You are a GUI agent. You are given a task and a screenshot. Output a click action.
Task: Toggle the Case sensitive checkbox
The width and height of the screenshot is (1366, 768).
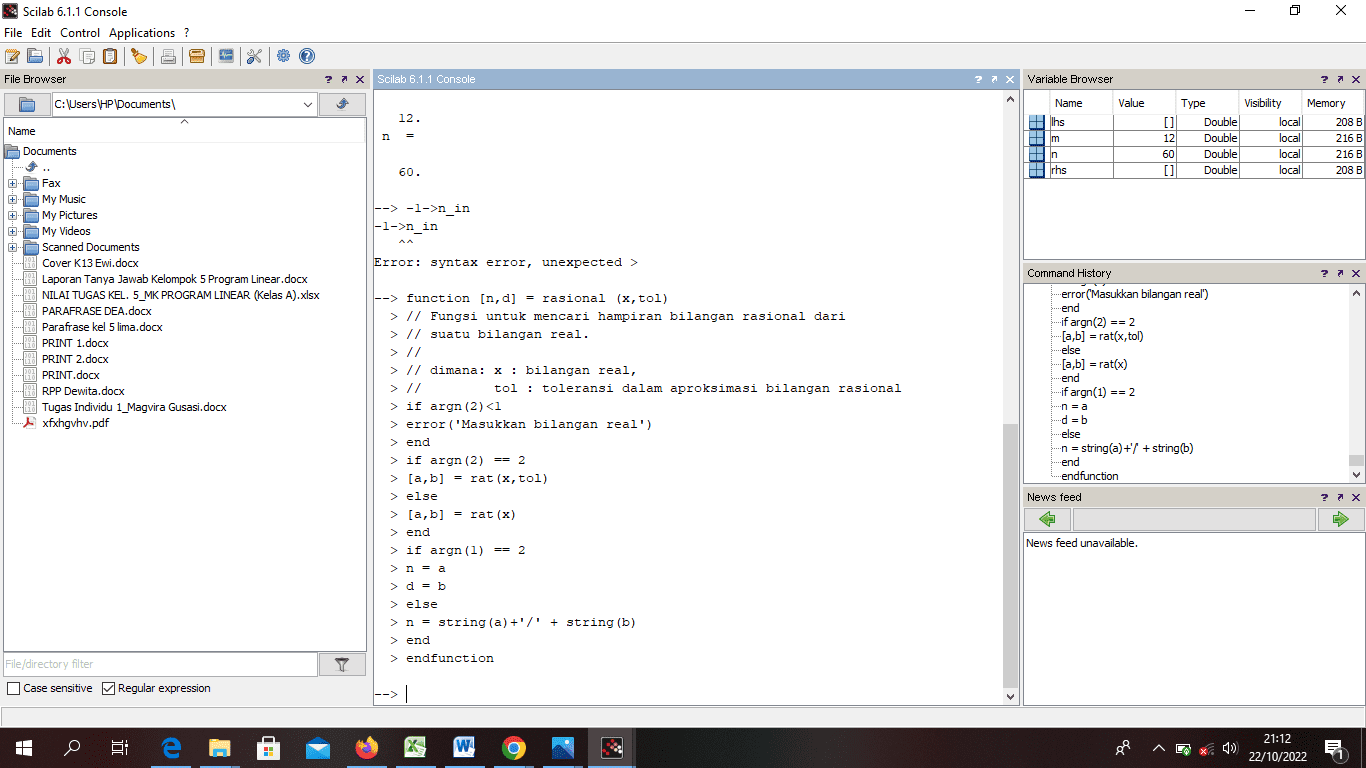pyautogui.click(x=14, y=688)
